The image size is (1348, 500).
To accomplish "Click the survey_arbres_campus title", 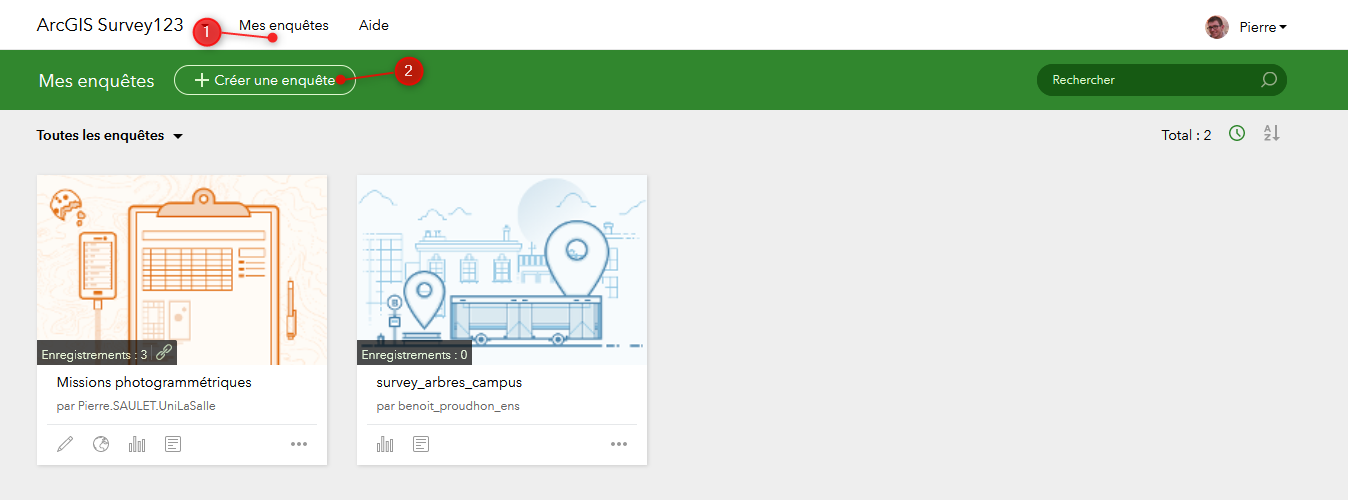I will [449, 383].
